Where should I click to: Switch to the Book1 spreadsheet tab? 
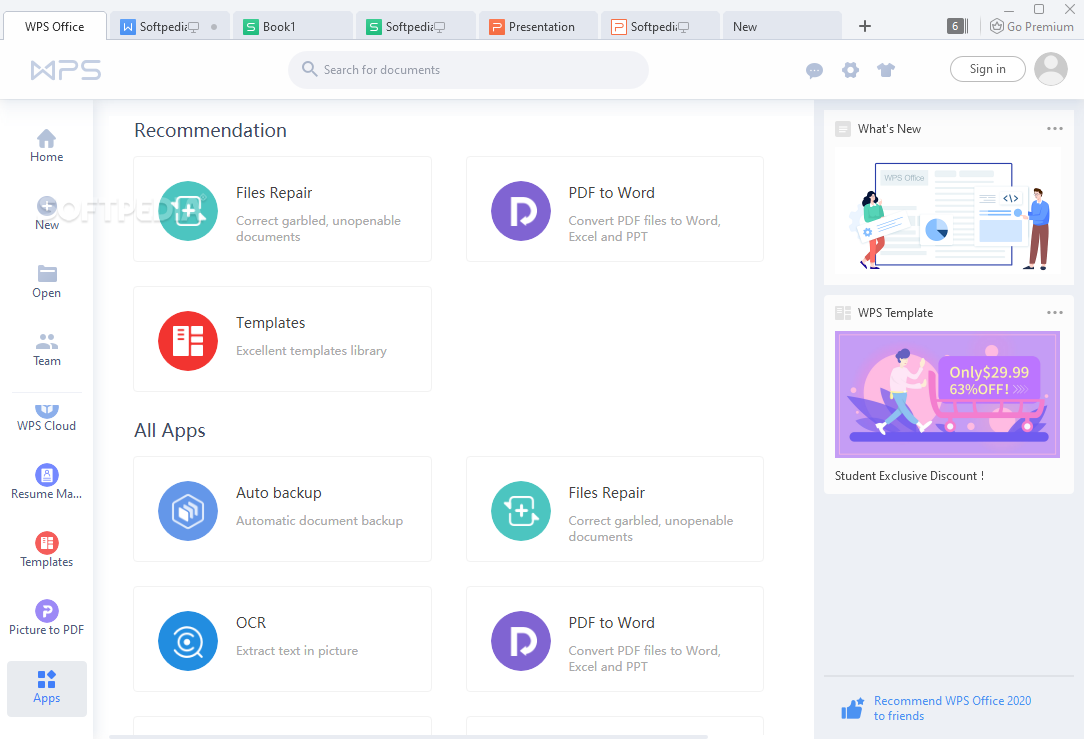pyautogui.click(x=293, y=26)
